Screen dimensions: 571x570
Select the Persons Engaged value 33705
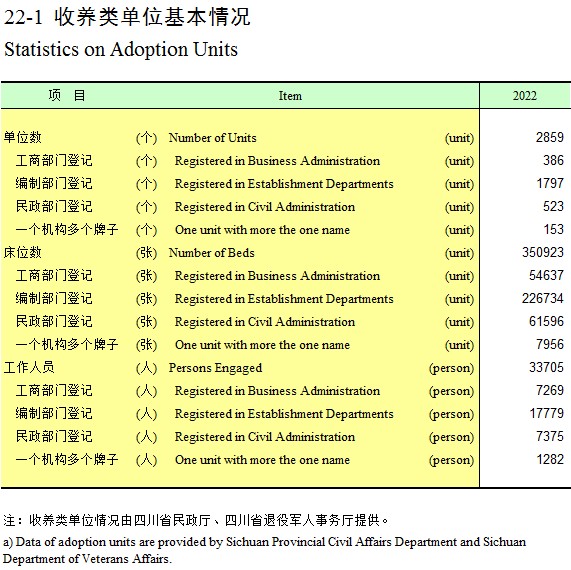point(546,367)
